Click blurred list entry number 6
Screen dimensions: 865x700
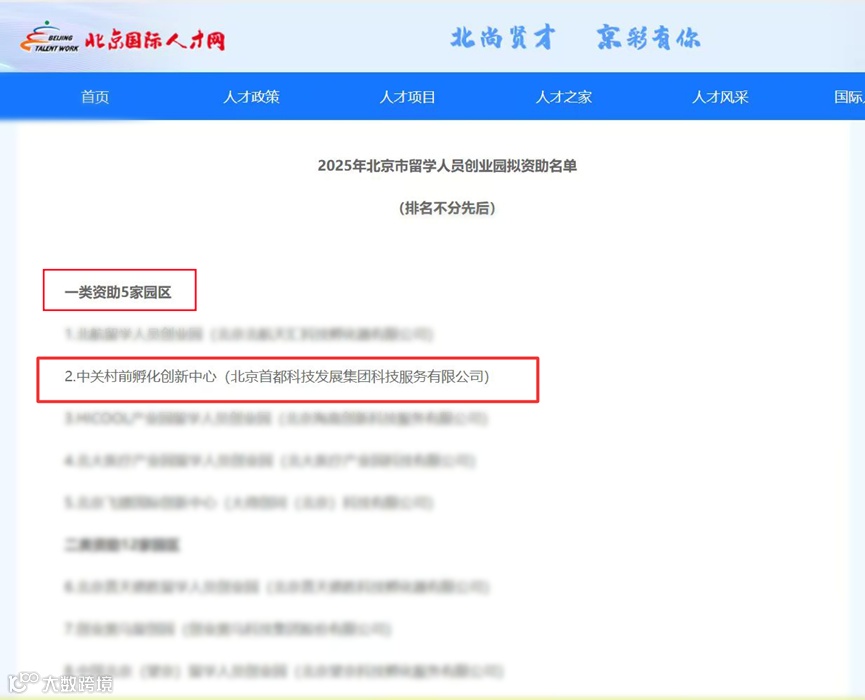276,587
